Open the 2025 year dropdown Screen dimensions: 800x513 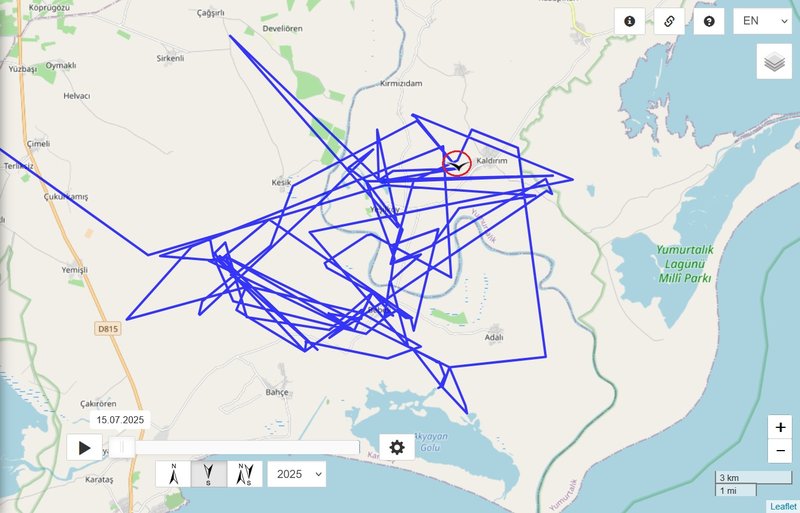point(296,474)
